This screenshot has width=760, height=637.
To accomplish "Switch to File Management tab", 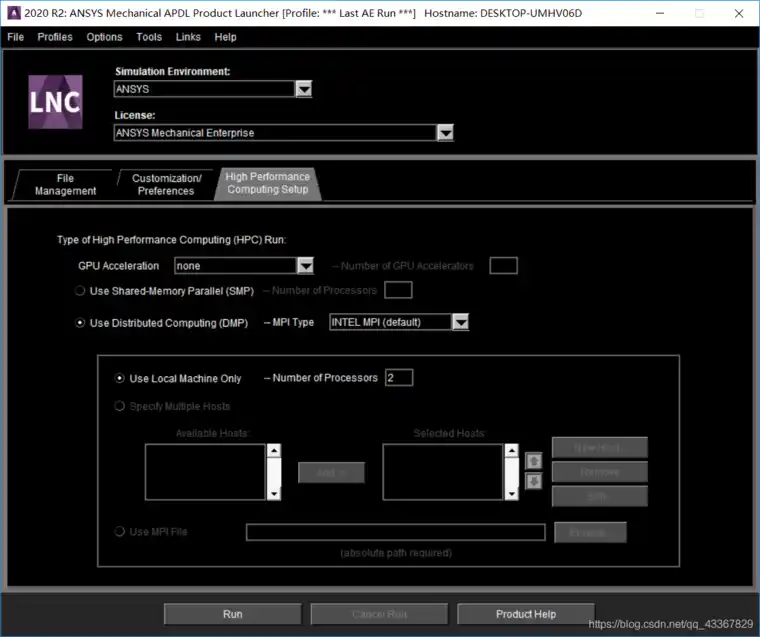I will point(65,185).
